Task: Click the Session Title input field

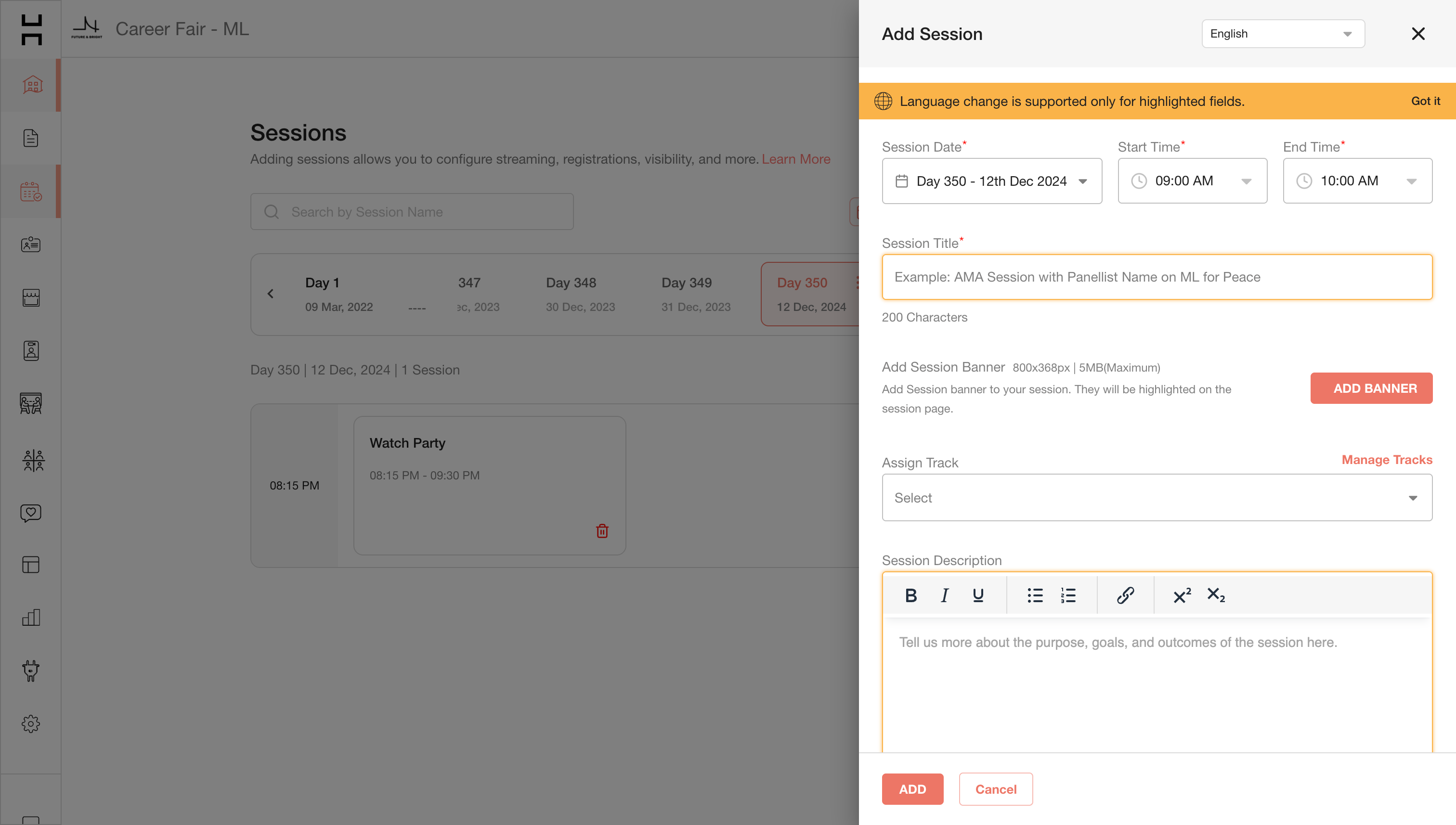Action: [1157, 277]
